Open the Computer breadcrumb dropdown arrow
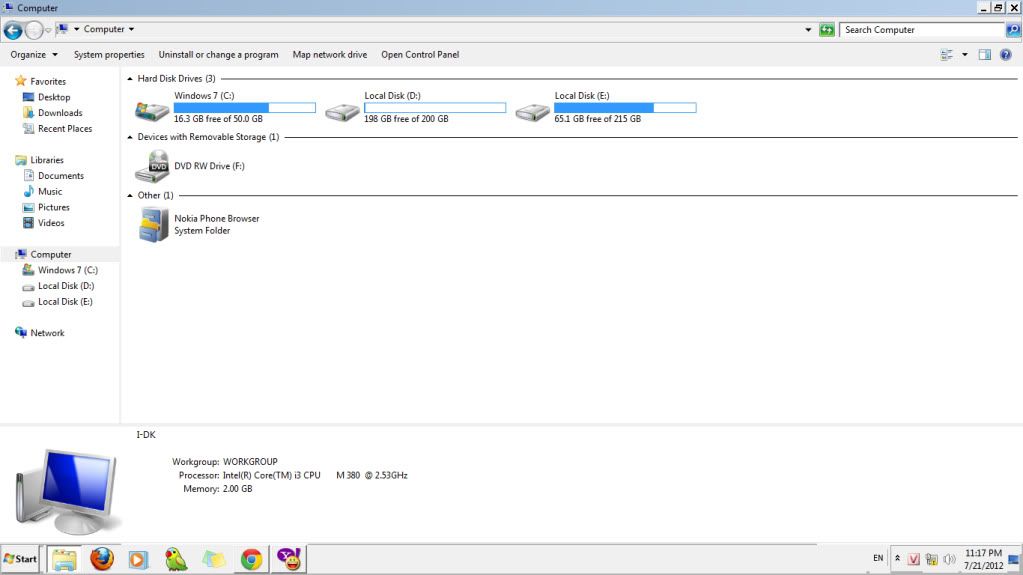This screenshot has height=575, width=1023. click(131, 29)
